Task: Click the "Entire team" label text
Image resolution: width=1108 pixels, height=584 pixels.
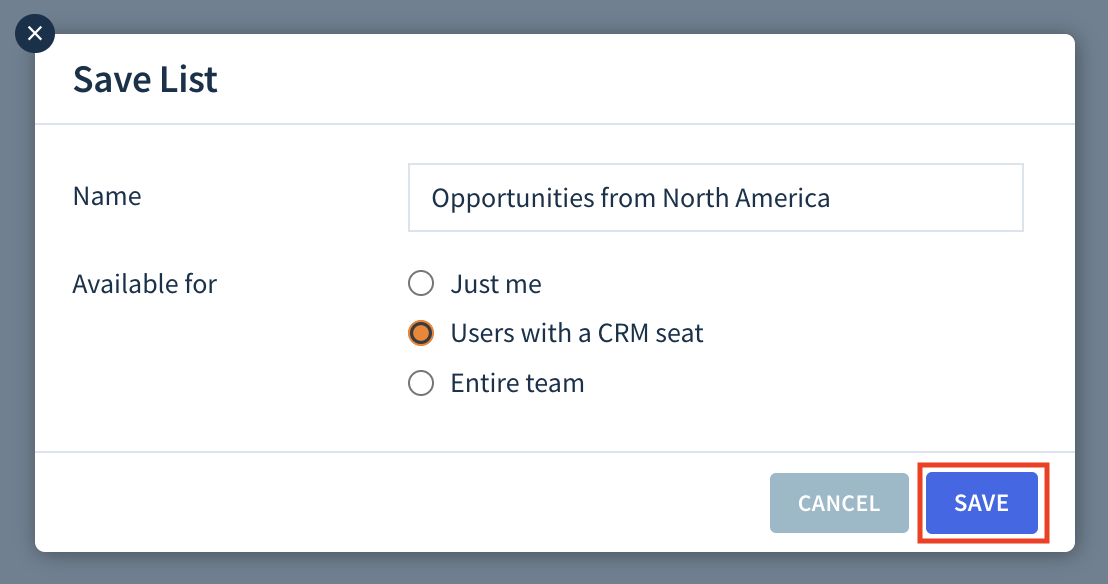Action: (517, 383)
